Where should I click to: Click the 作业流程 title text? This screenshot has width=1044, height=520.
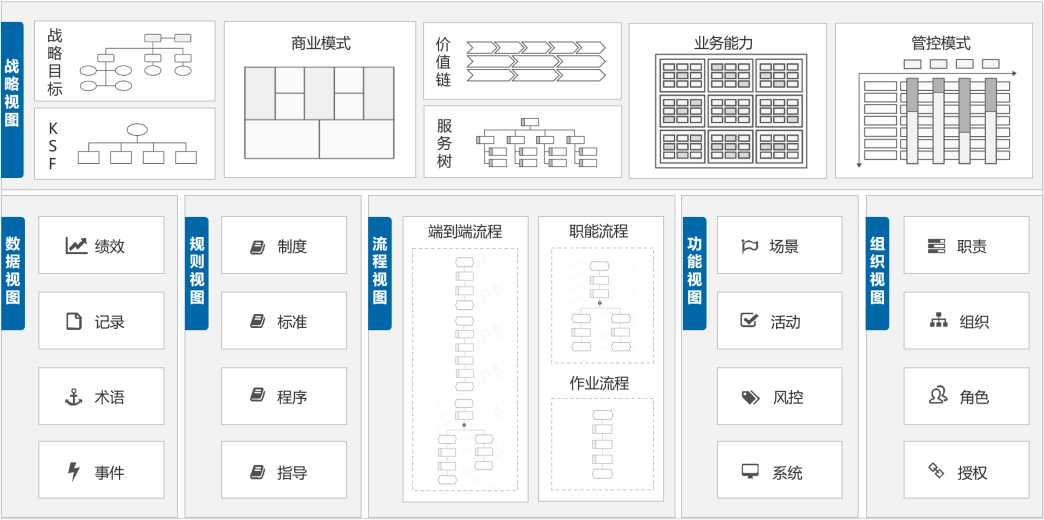tap(599, 383)
